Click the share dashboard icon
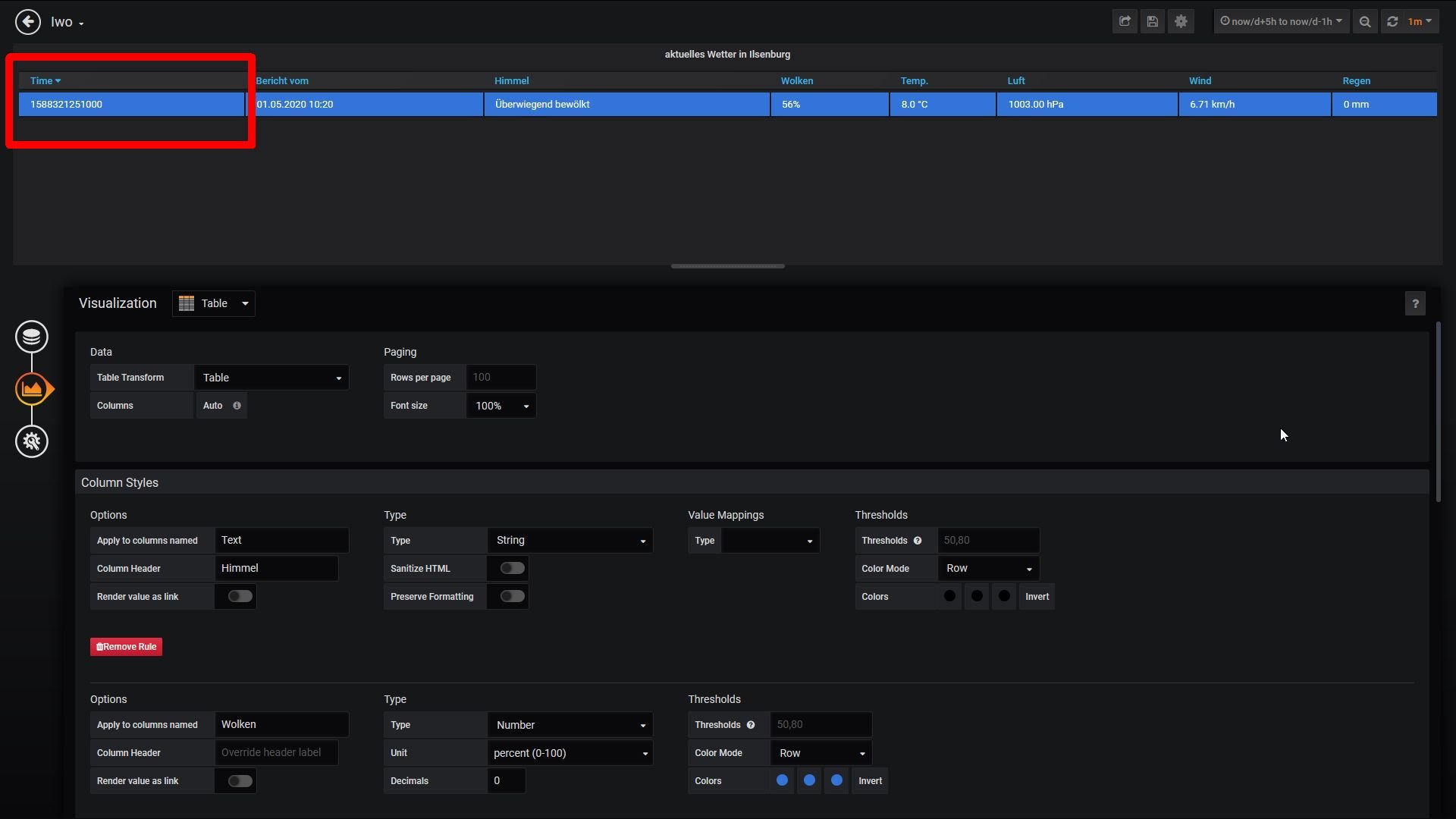This screenshot has height=819, width=1456. [x=1125, y=21]
